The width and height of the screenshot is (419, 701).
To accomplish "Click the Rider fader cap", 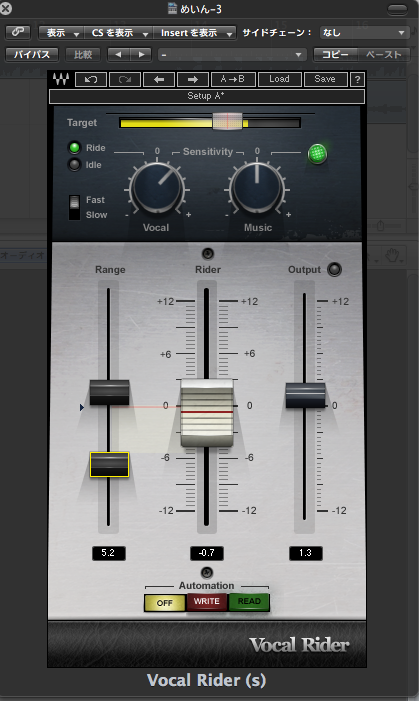I will (x=207, y=413).
